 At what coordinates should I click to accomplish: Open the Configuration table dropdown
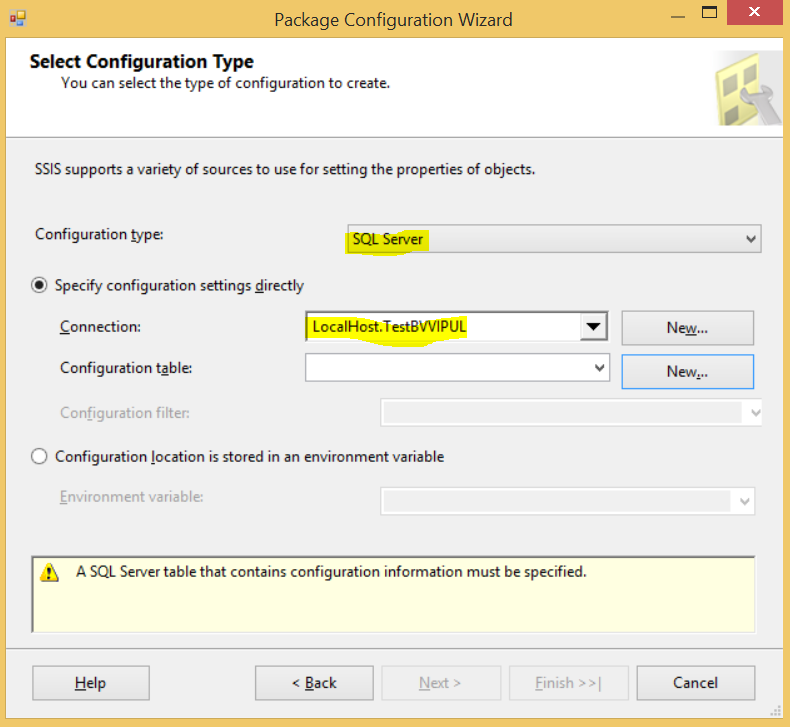coord(457,368)
